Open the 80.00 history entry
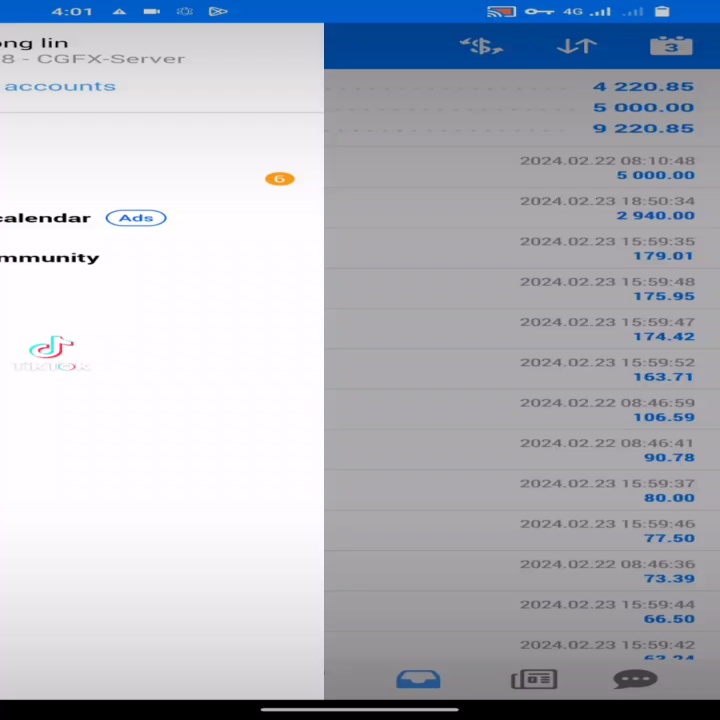Screen dimensions: 720x720 pos(522,490)
